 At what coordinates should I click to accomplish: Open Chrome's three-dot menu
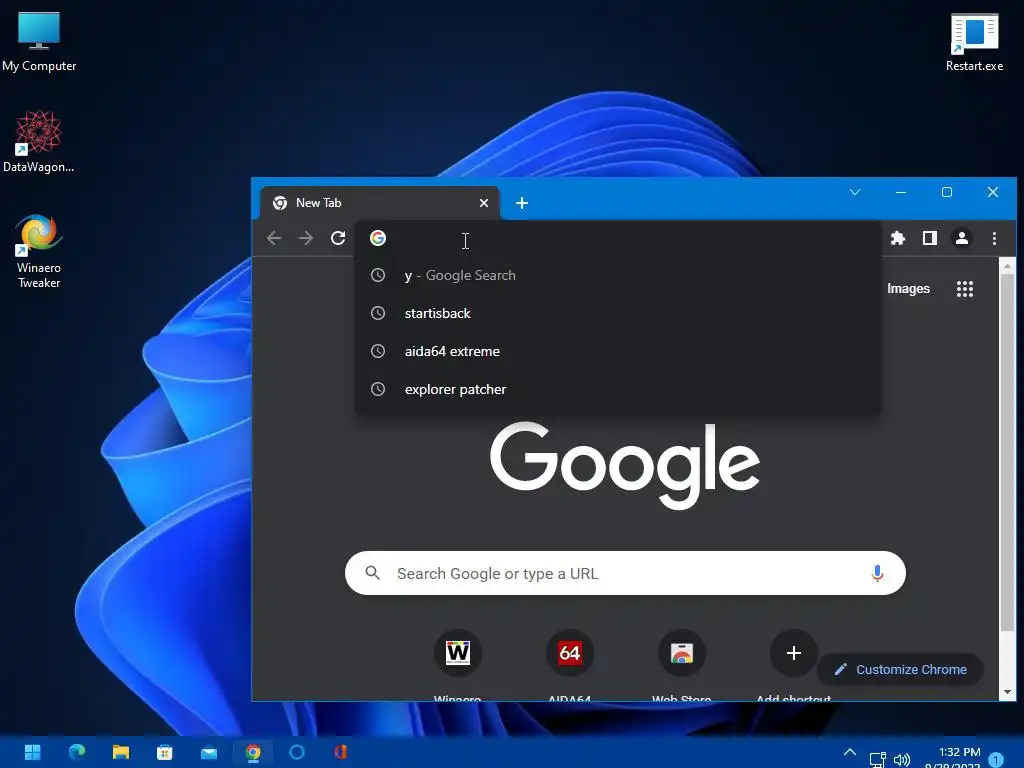click(994, 238)
